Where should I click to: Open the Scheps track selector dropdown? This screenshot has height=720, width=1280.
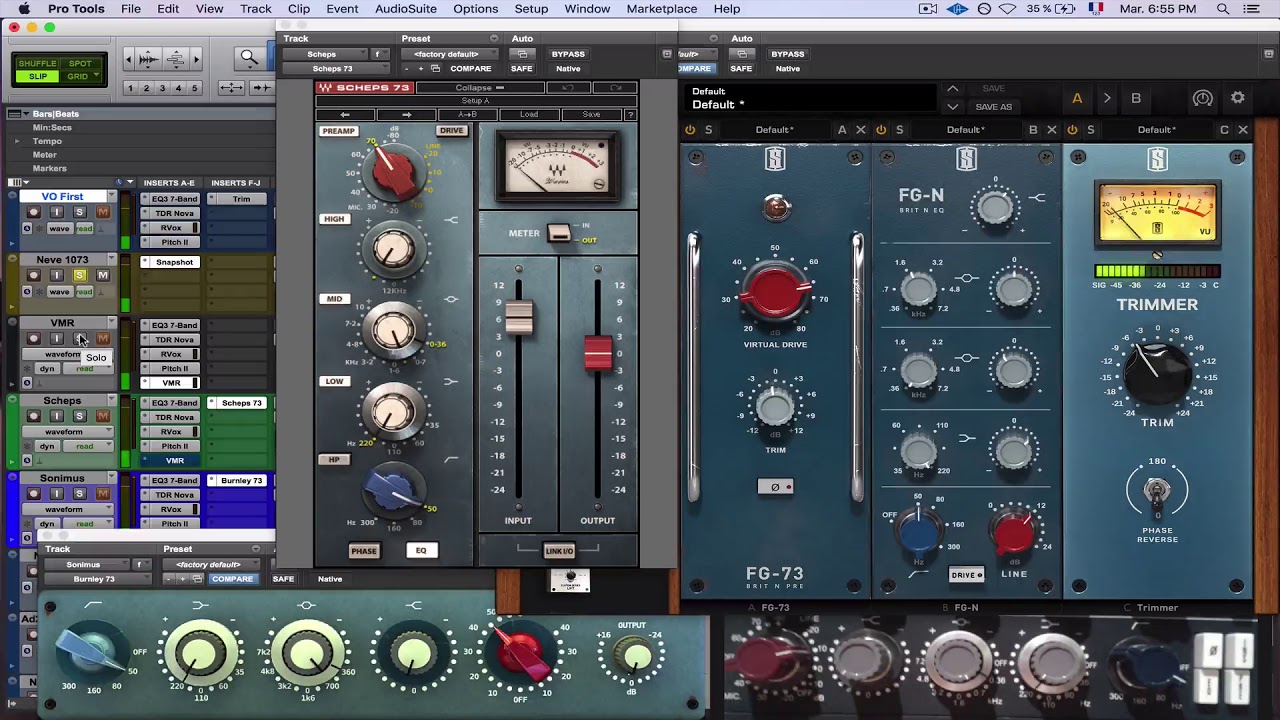(x=325, y=54)
